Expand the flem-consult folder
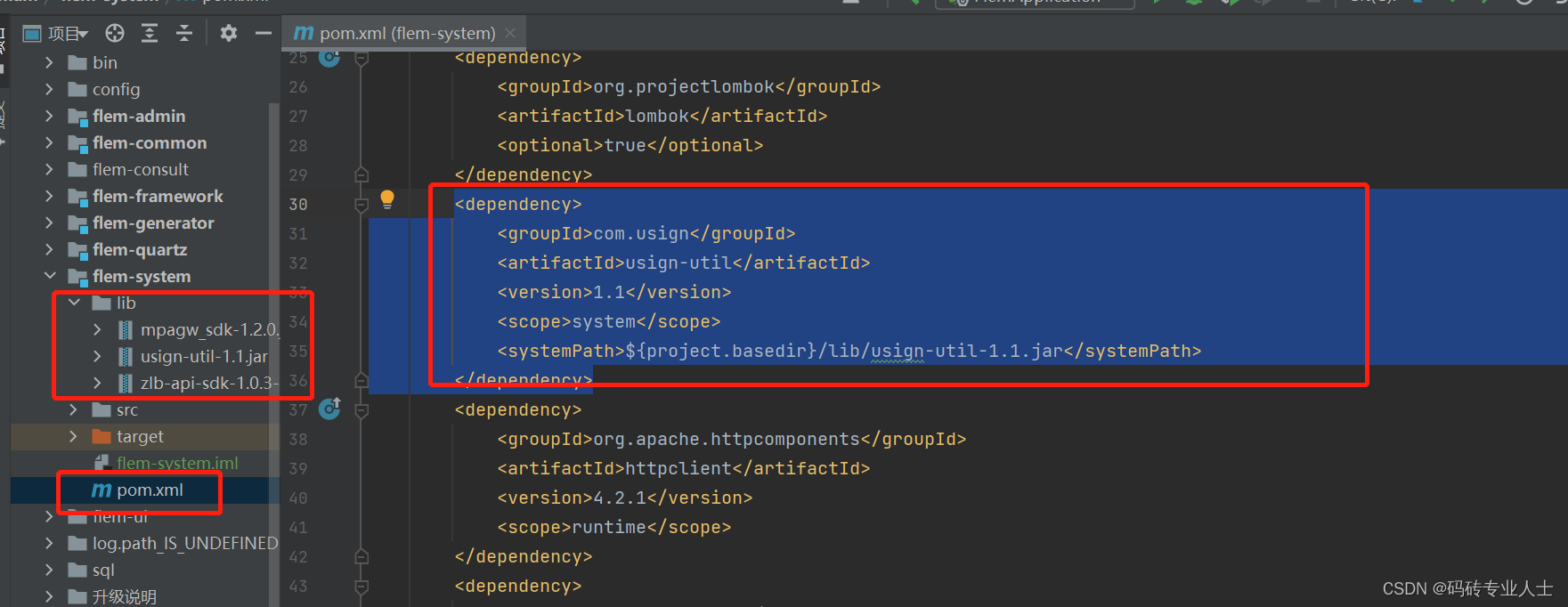Viewport: 1568px width, 607px height. [49, 170]
